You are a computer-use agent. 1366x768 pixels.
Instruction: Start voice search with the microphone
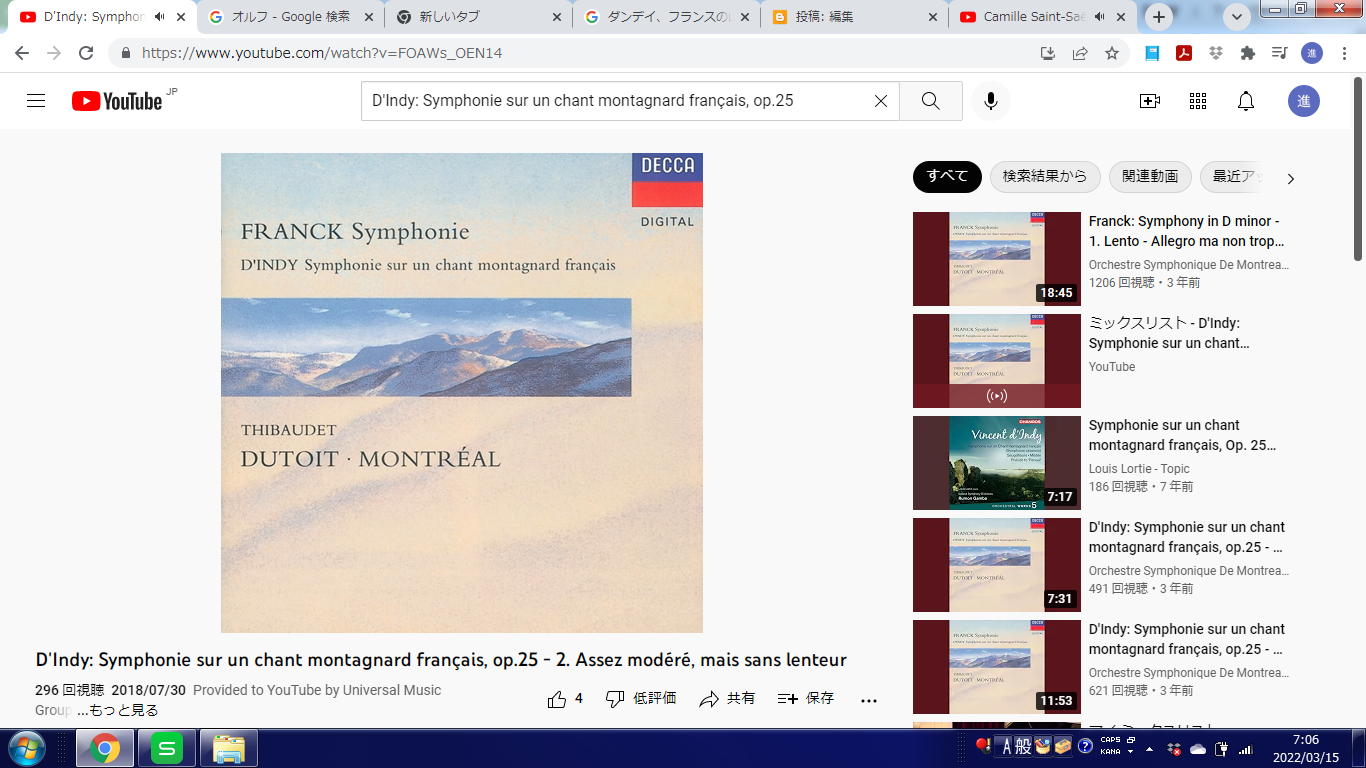pos(991,101)
